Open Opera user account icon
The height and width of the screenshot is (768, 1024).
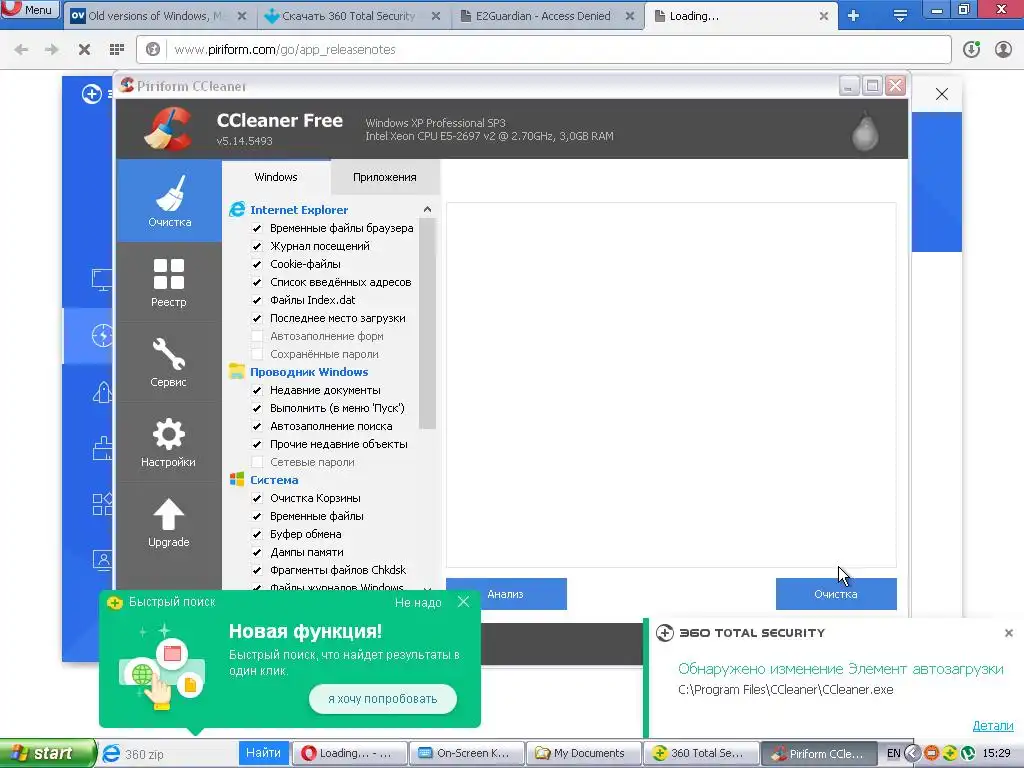(1003, 50)
